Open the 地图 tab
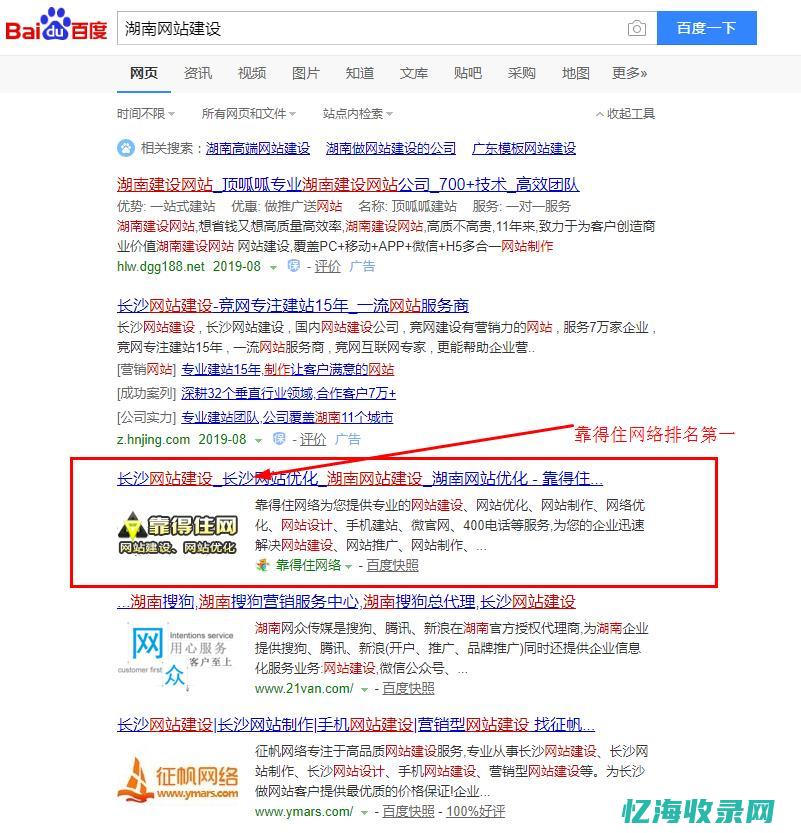 (x=575, y=73)
